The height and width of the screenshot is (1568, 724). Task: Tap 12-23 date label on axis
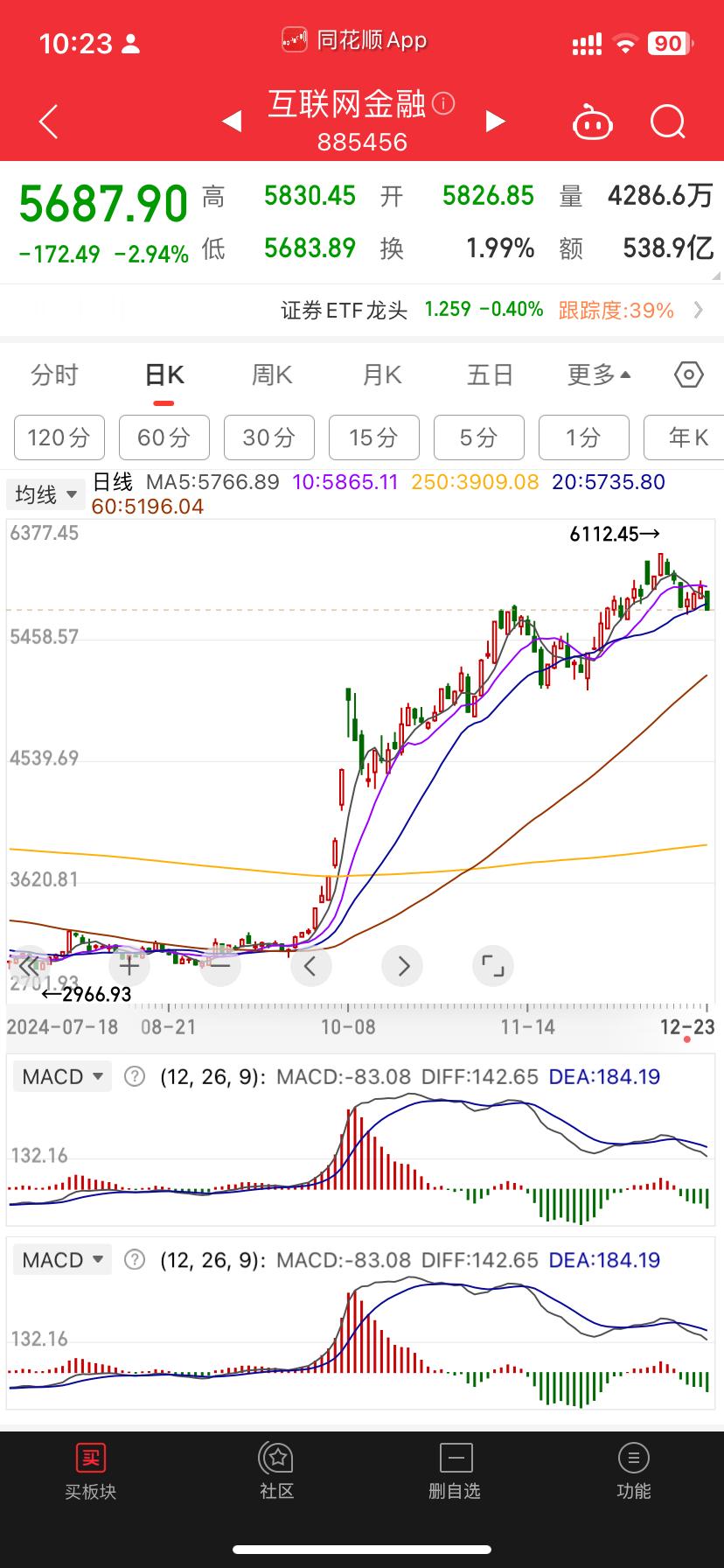click(687, 1026)
